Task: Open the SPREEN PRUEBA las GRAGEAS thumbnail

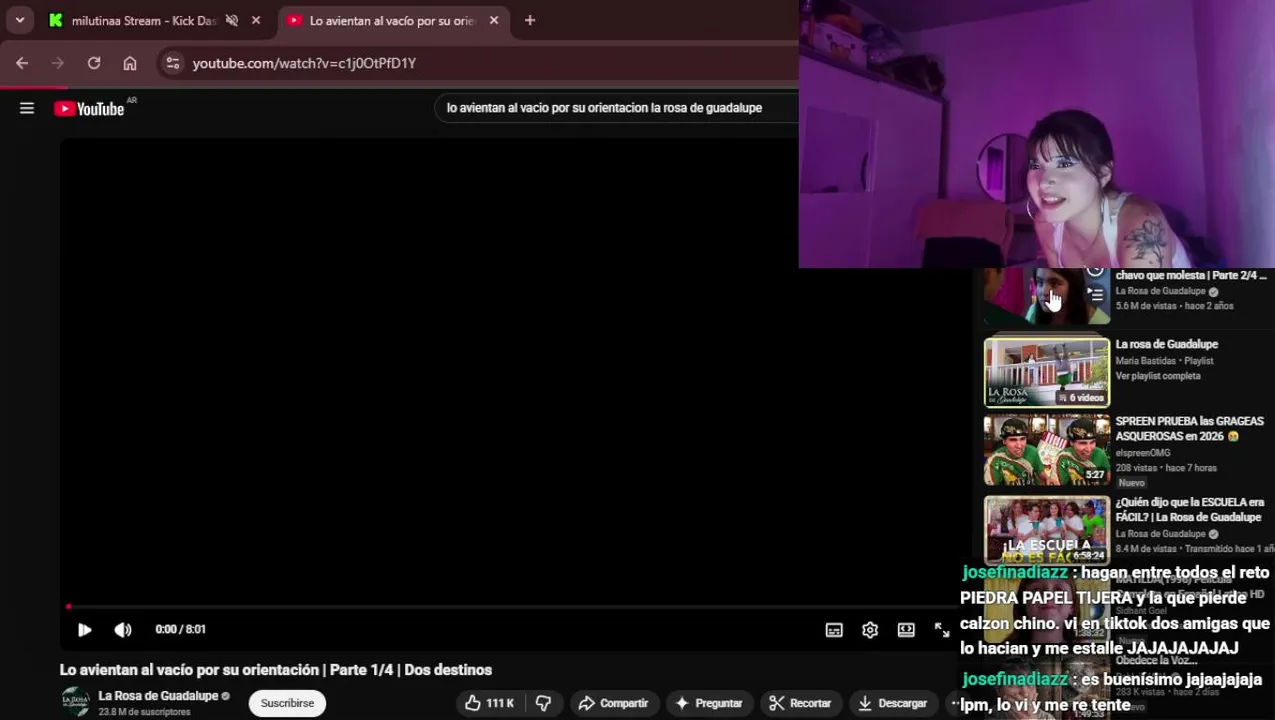Action: [x=1047, y=450]
